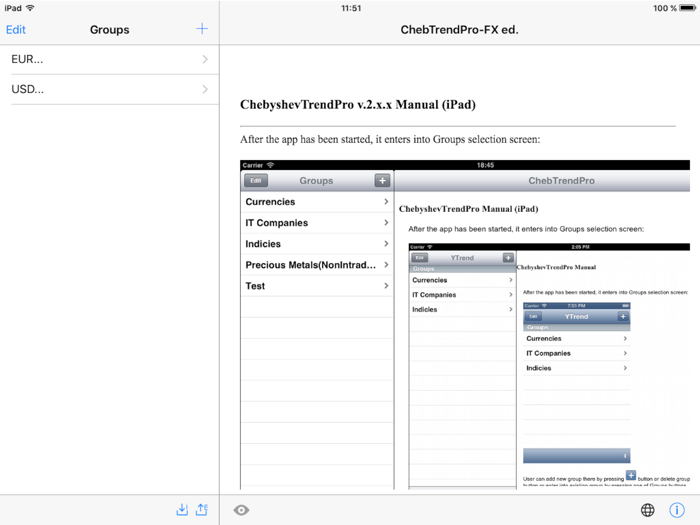700x525 pixels.
Task: Click the ChebyshevTrendPro v.2.x.x Manual heading
Action: point(358,104)
